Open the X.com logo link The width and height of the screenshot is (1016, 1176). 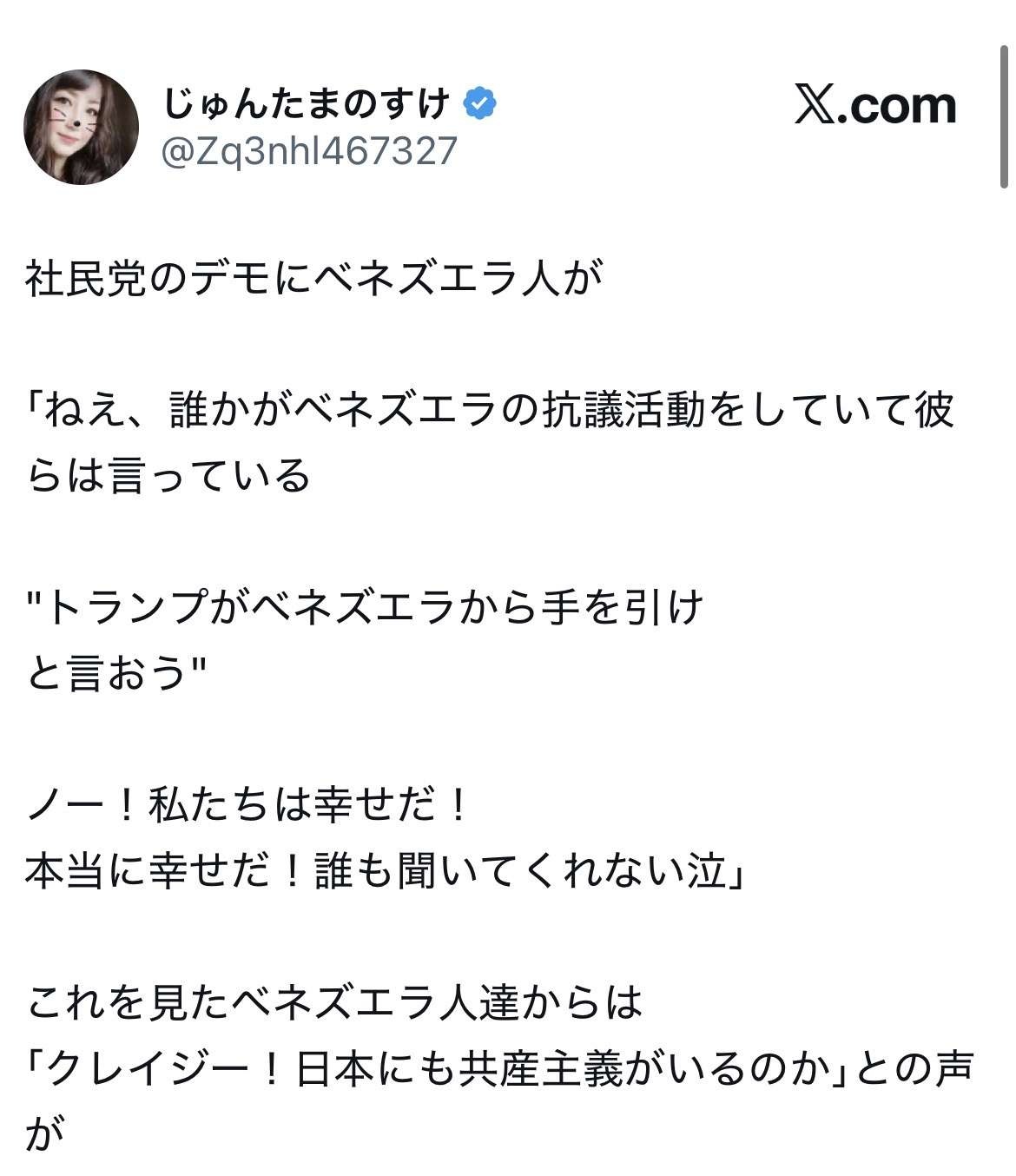(875, 106)
